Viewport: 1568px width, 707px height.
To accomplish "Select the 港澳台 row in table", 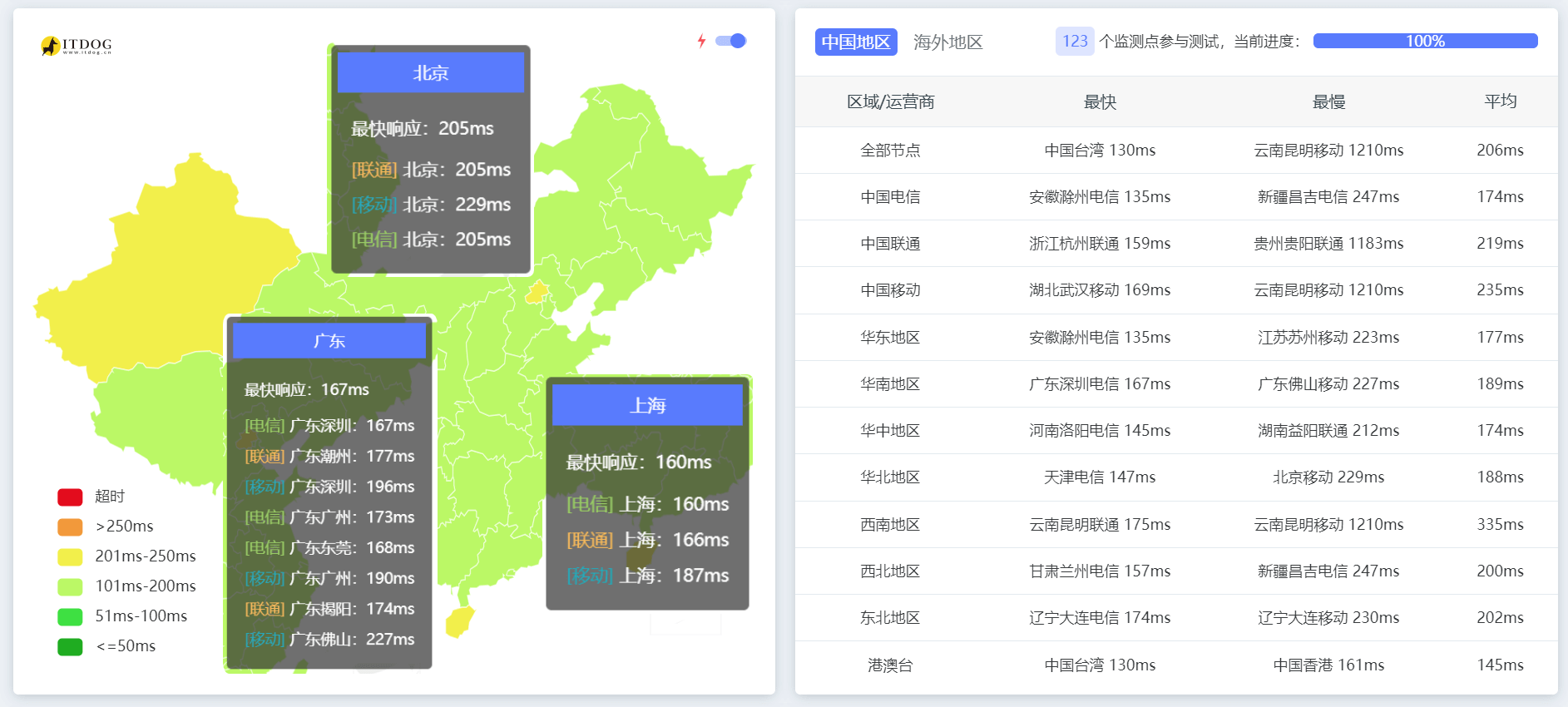I will (890, 665).
